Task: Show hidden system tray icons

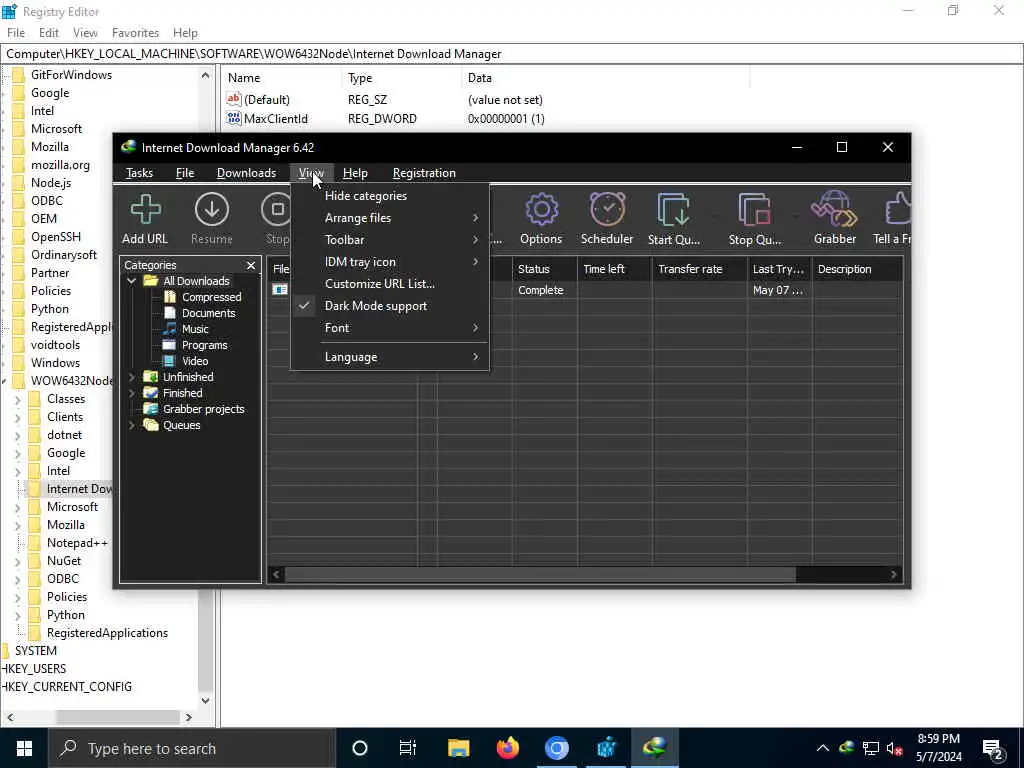Action: pyautogui.click(x=823, y=748)
